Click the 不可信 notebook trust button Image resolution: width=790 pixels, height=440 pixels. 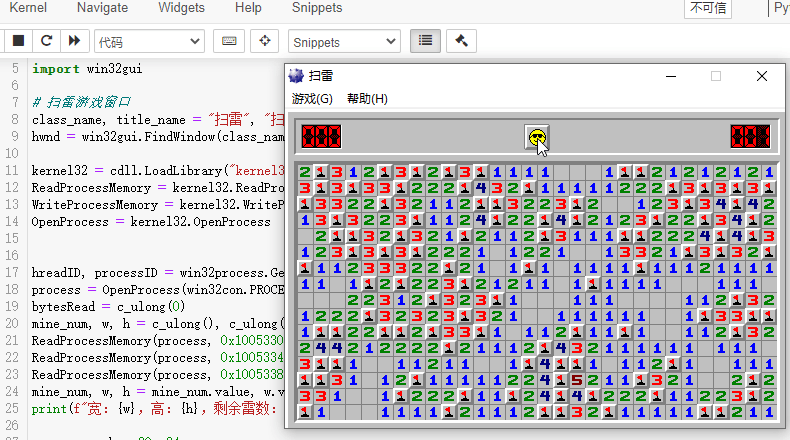(708, 8)
